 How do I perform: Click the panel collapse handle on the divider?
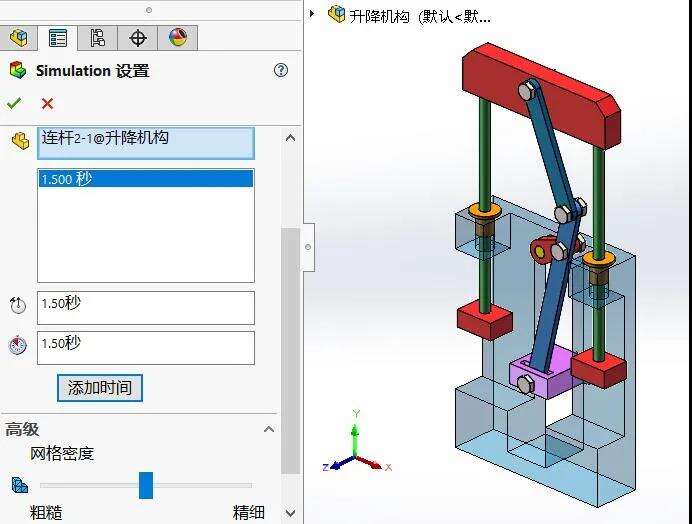308,247
